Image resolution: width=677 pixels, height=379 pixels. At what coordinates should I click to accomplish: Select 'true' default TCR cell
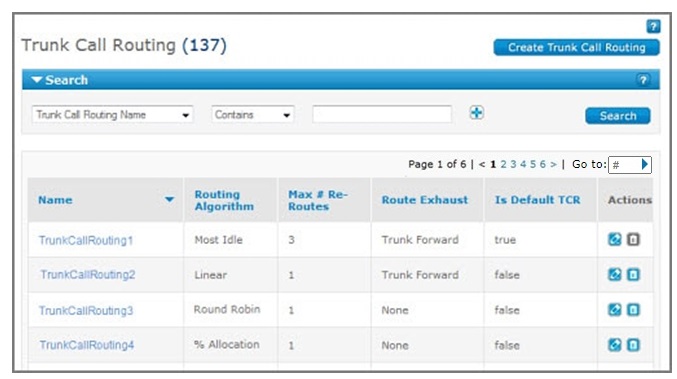pos(505,240)
